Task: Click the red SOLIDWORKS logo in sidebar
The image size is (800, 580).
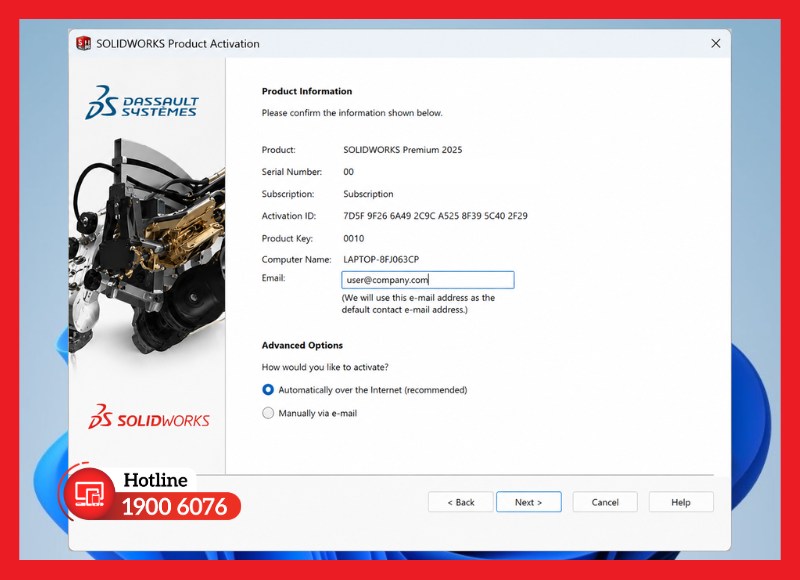Action: pyautogui.click(x=148, y=417)
